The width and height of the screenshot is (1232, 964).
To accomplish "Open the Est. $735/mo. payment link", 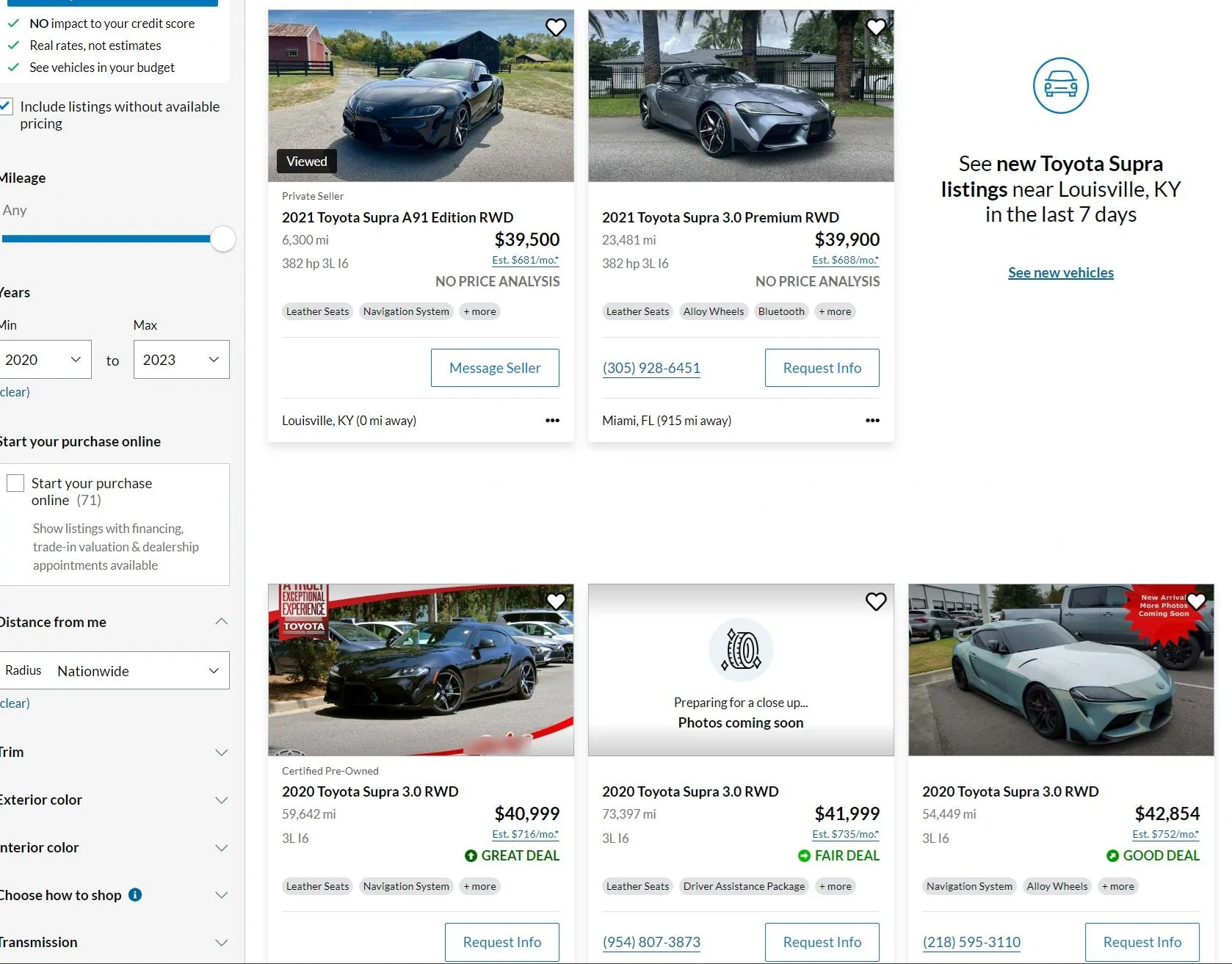I will pyautogui.click(x=846, y=834).
